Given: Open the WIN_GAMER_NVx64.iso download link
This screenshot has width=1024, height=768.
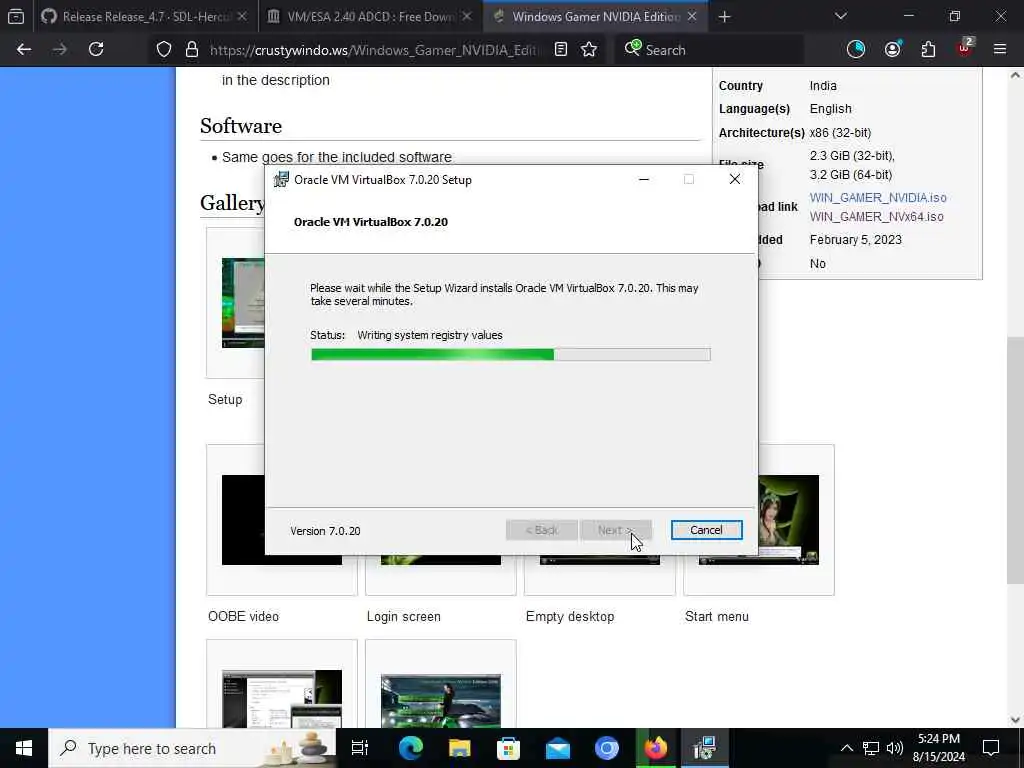Looking at the screenshot, I should (x=876, y=217).
